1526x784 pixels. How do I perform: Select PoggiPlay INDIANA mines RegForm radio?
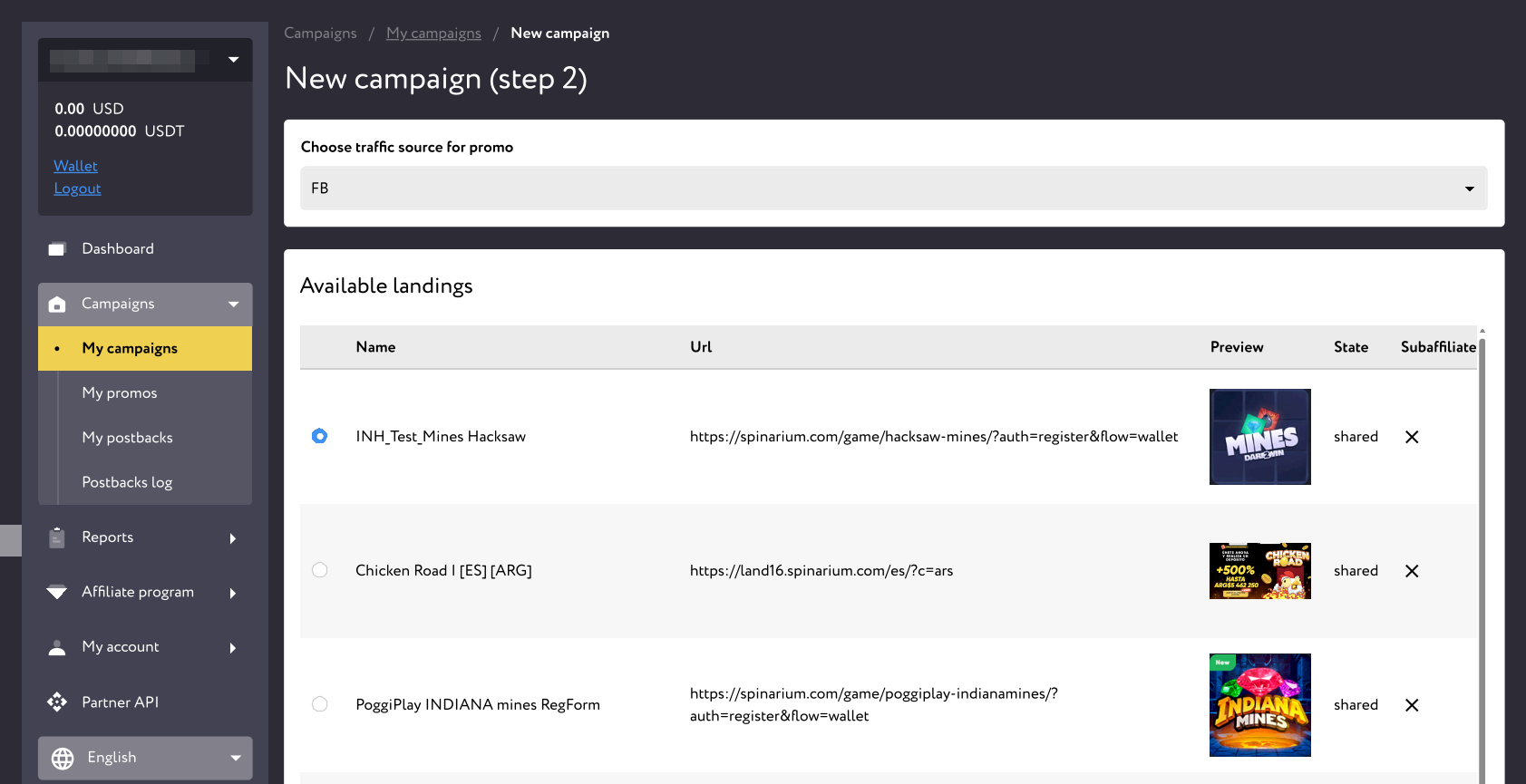tap(319, 704)
